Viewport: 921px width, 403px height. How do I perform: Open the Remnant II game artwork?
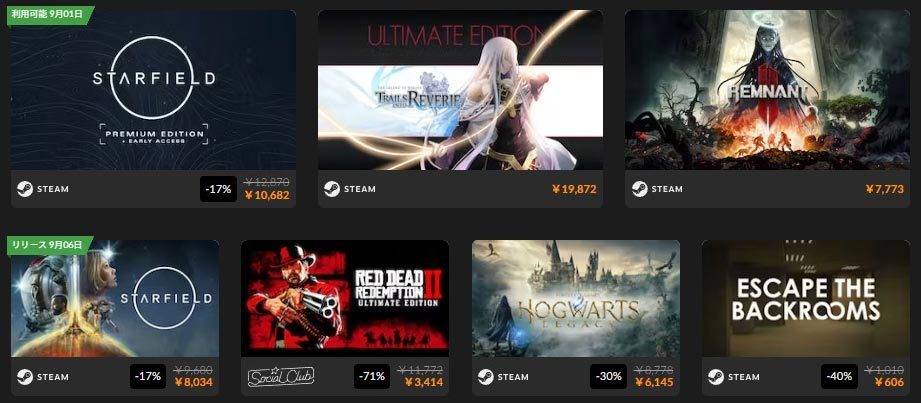(x=768, y=90)
